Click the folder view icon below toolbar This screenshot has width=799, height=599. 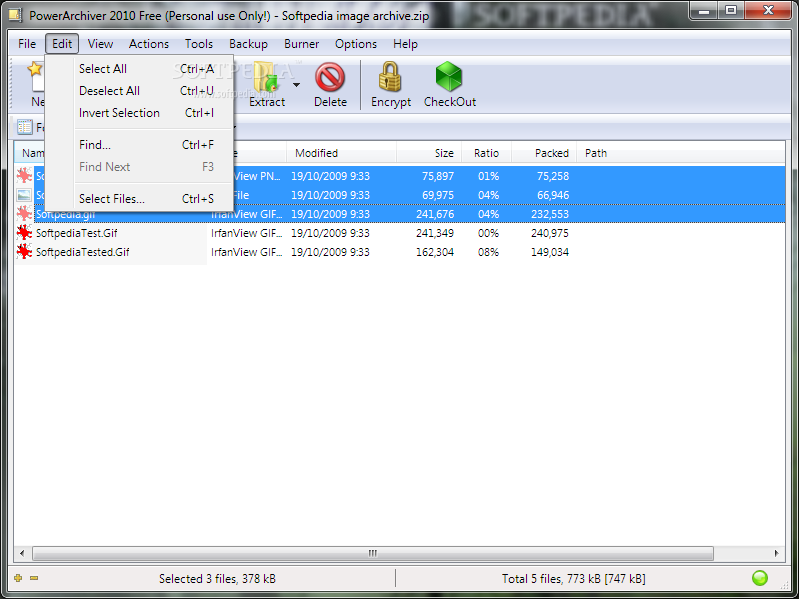(24, 127)
